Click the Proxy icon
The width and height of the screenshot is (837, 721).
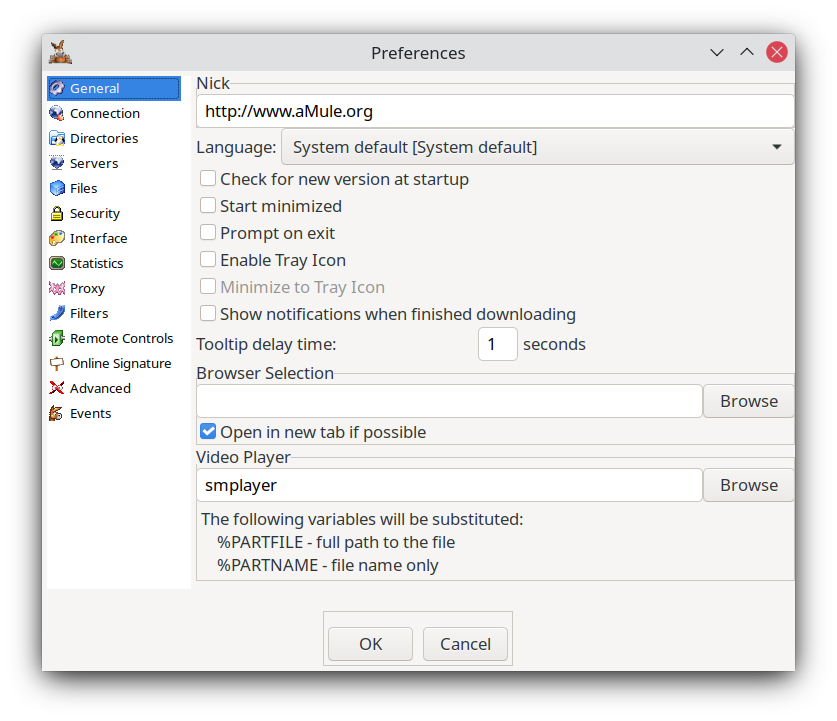[x=57, y=288]
